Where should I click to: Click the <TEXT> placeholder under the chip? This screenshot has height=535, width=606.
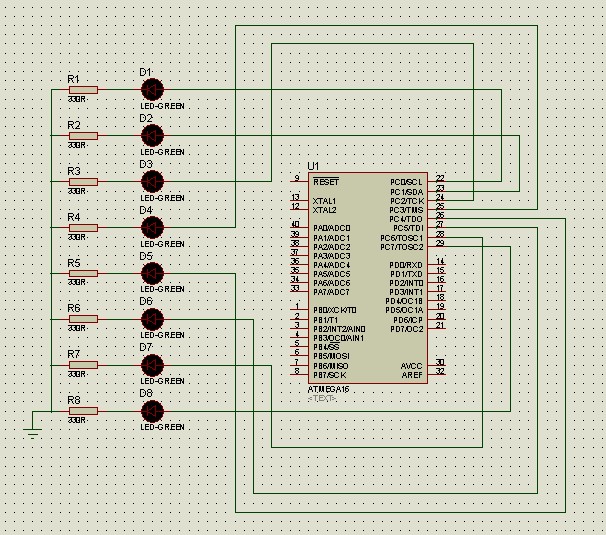322,398
